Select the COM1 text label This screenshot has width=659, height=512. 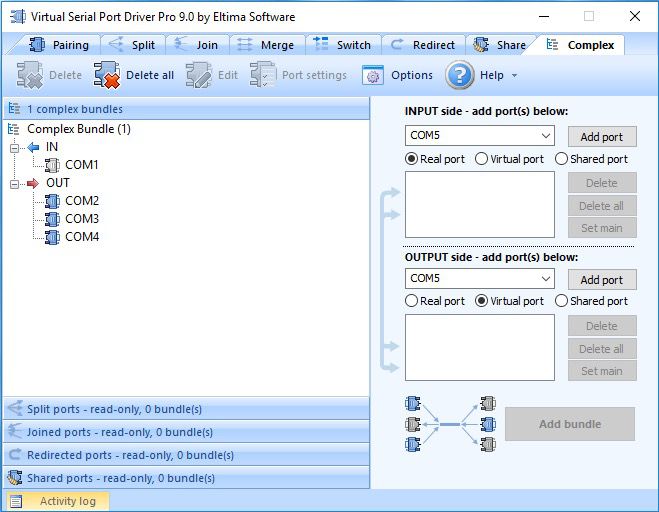click(x=82, y=165)
